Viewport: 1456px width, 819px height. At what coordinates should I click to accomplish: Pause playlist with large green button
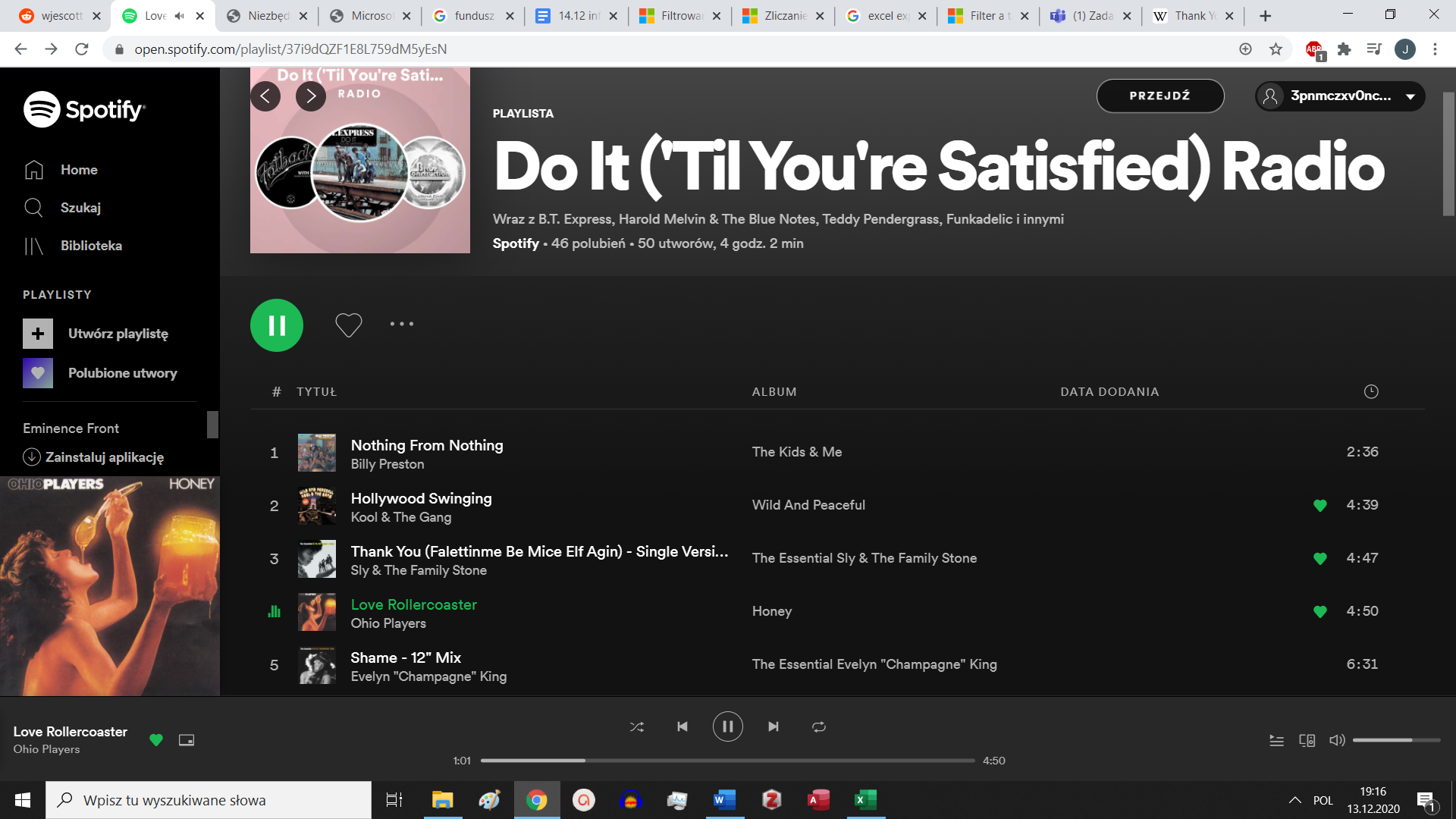pos(277,325)
